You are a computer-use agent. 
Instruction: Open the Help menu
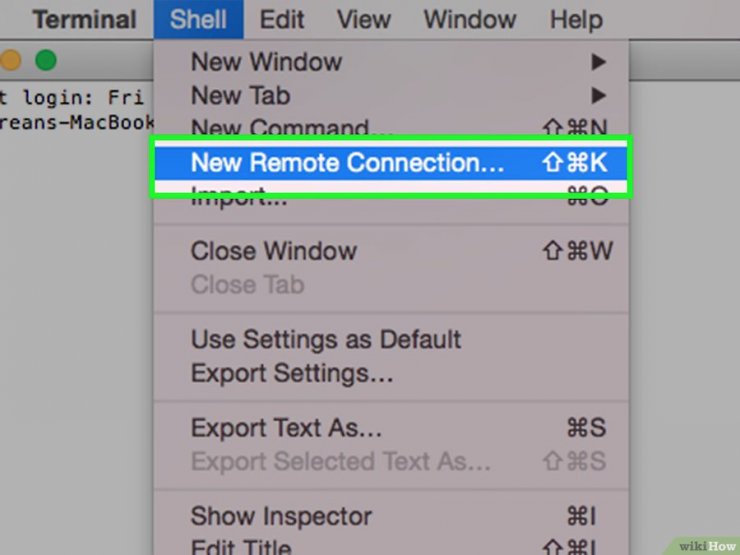[x=576, y=19]
